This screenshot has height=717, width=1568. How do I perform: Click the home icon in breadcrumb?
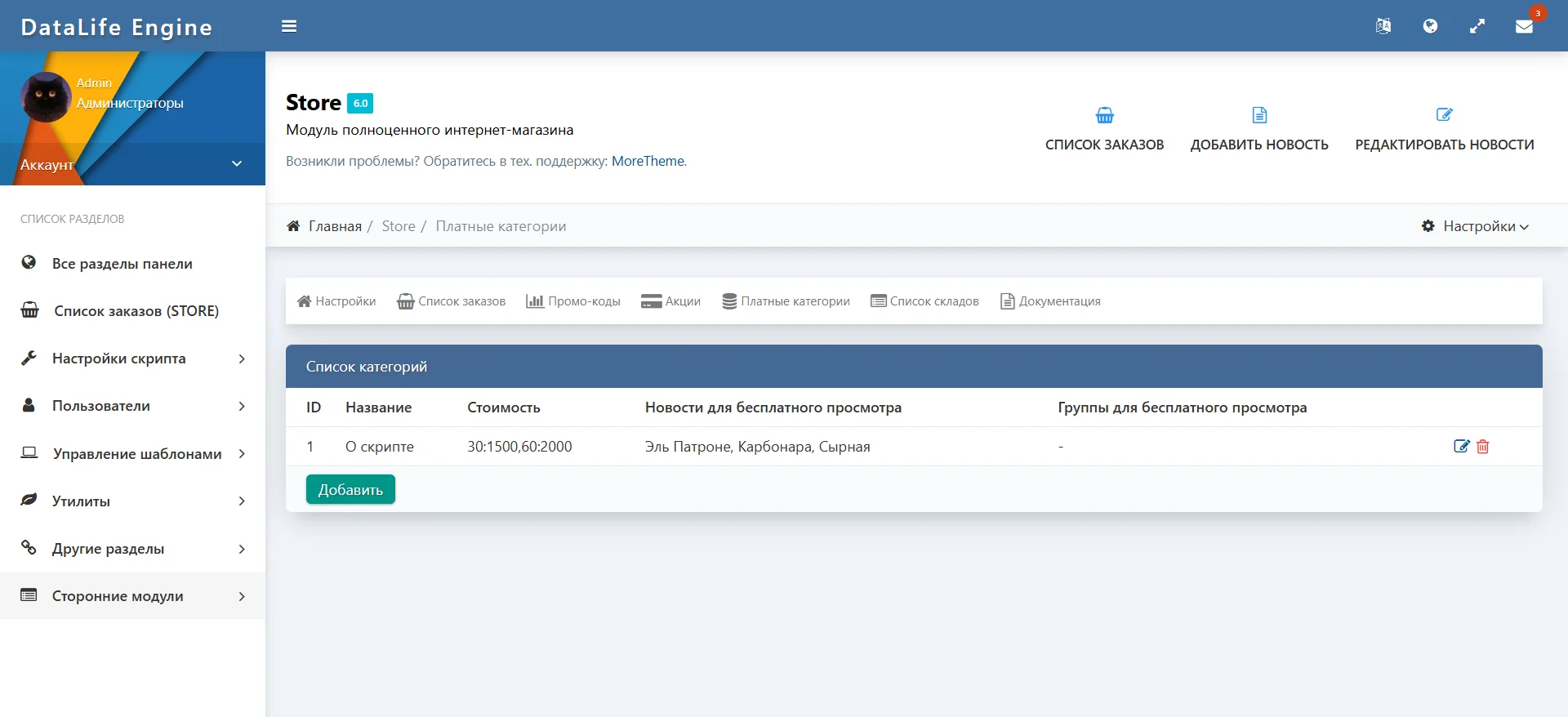[x=293, y=226]
